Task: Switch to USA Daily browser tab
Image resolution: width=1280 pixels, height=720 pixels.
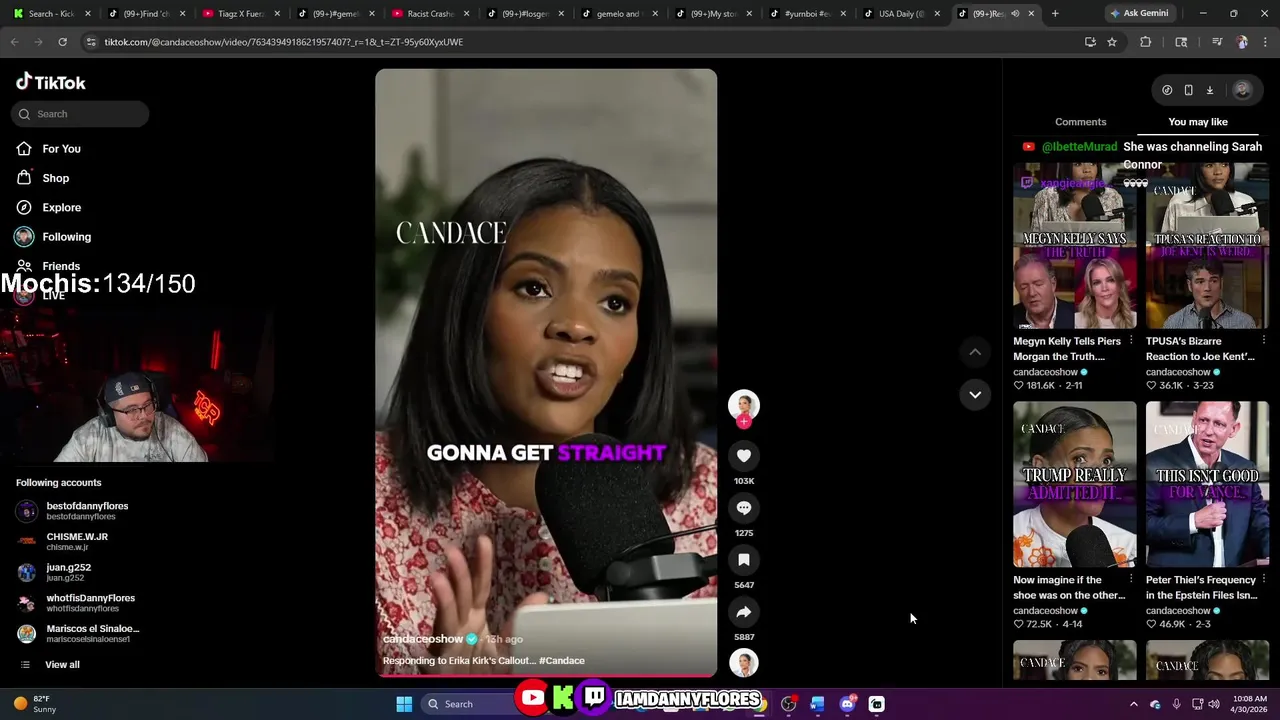Action: coord(902,14)
